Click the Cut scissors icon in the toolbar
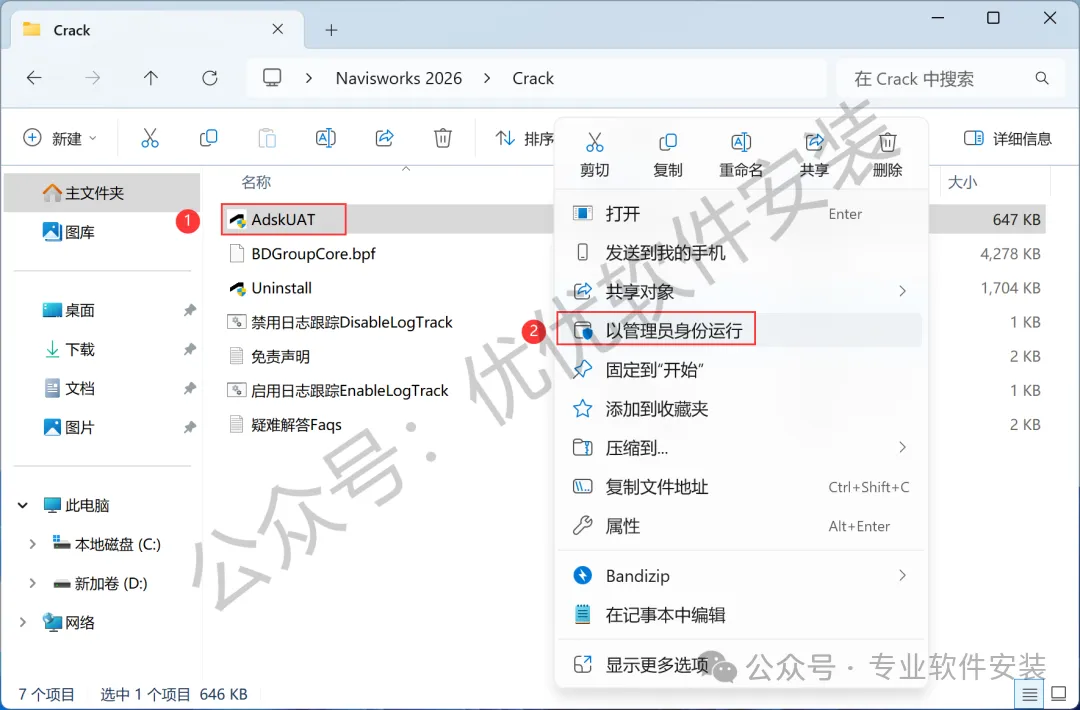 [149, 138]
